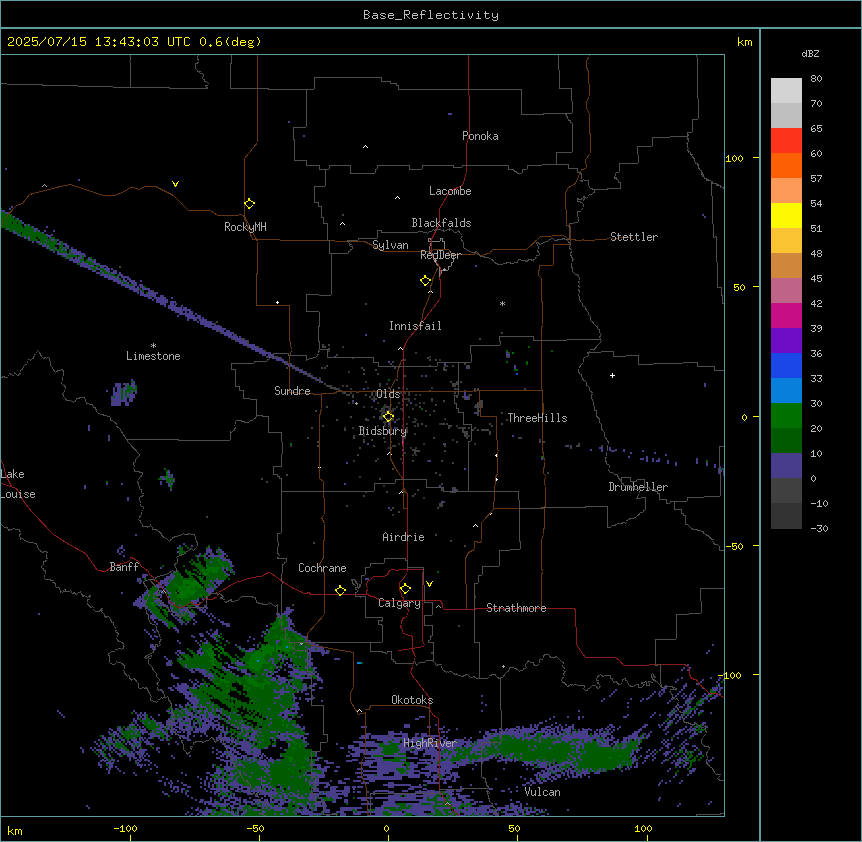
Task: Click the Strathmore label
Action: pyautogui.click(x=516, y=608)
